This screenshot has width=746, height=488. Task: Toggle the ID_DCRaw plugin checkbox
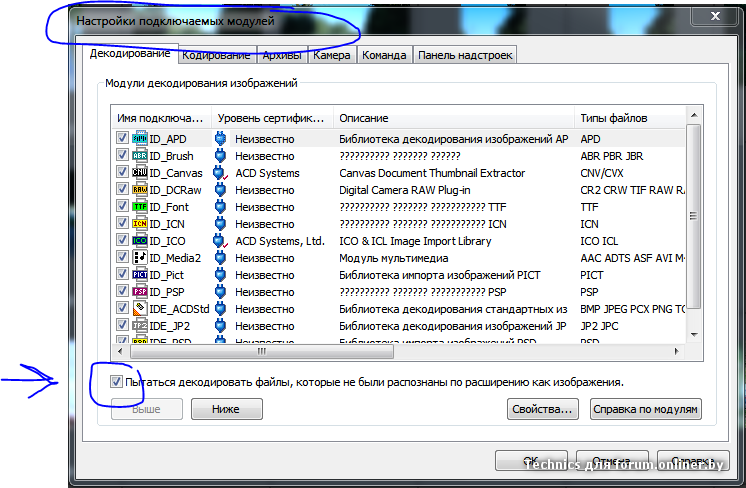pyautogui.click(x=122, y=189)
